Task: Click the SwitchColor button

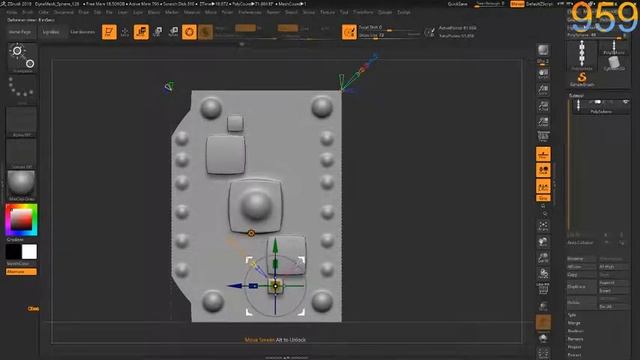Action: [18, 264]
